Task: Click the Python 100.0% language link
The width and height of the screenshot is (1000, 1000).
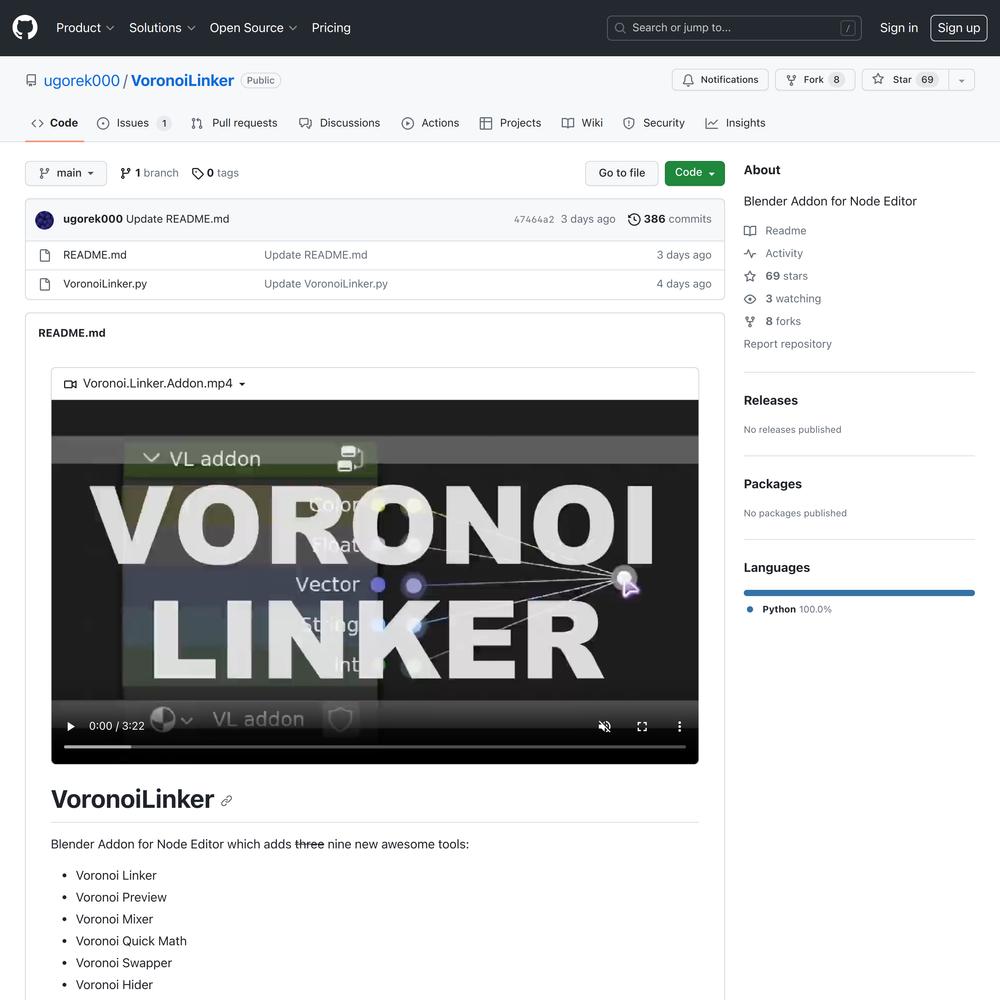Action: point(790,610)
